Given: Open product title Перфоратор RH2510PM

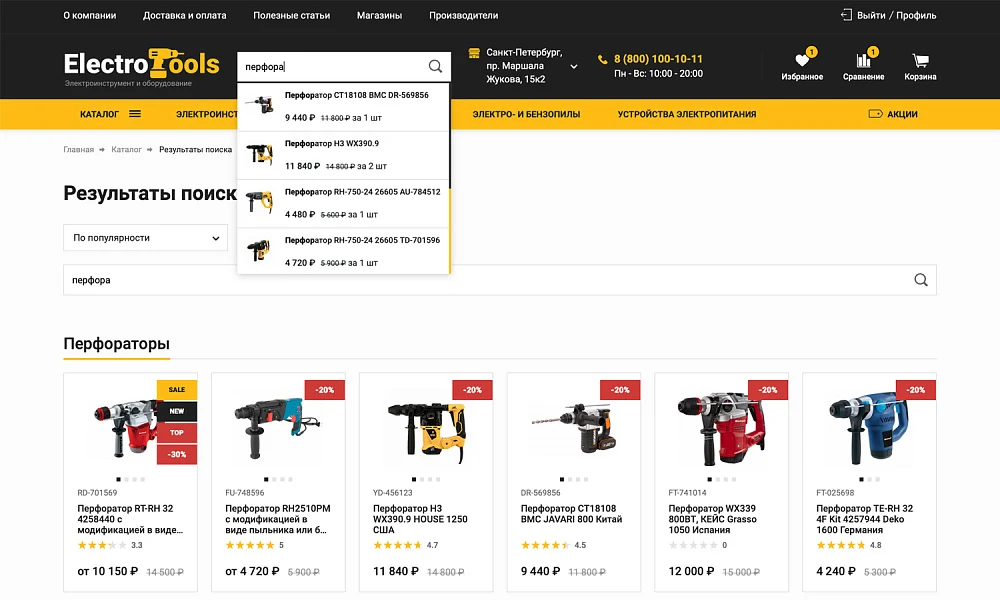Looking at the screenshot, I should pos(277,519).
